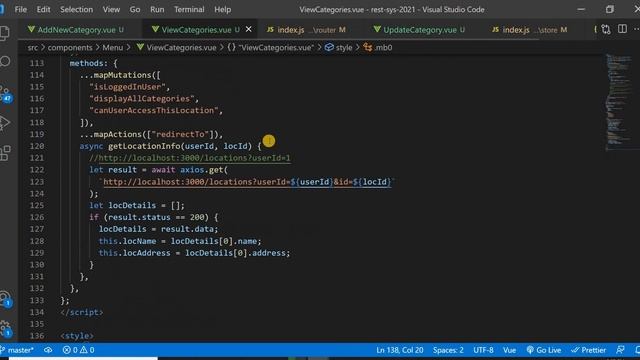The width and height of the screenshot is (640, 360).
Task: Open the View menu
Action: pyautogui.click(x=111, y=9)
